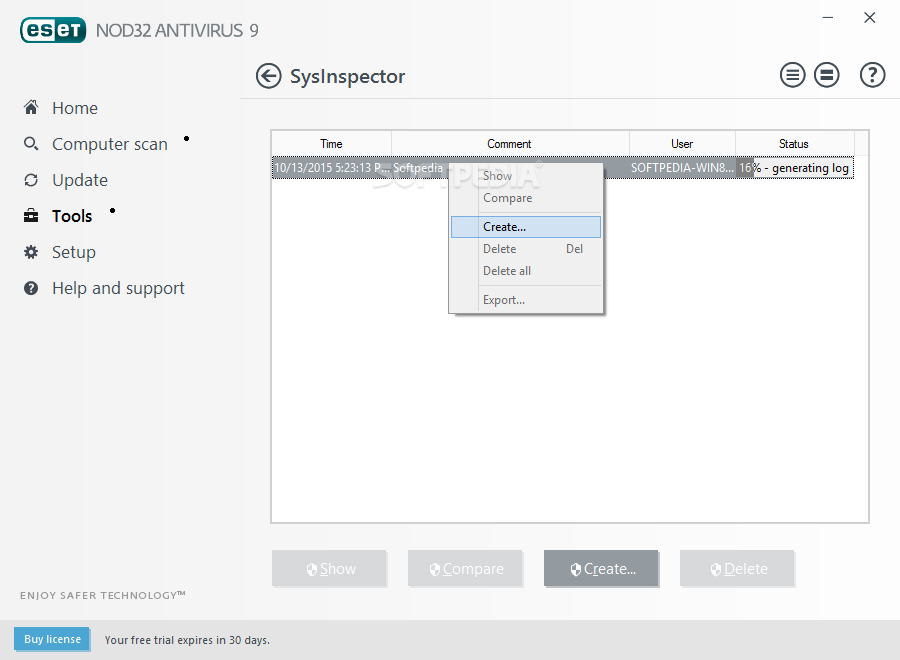The width and height of the screenshot is (900, 660).
Task: Click the SOFTPEDIA-WIN8... user cell
Action: point(682,168)
